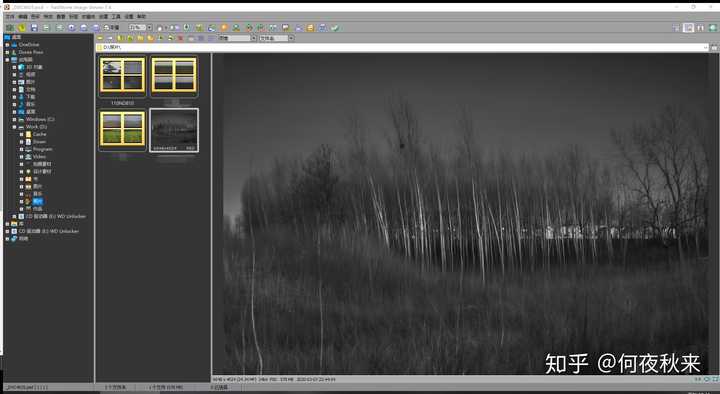Click the green globe icon at toolbar far right
Screen dimensions: 720x394
pos(713,28)
